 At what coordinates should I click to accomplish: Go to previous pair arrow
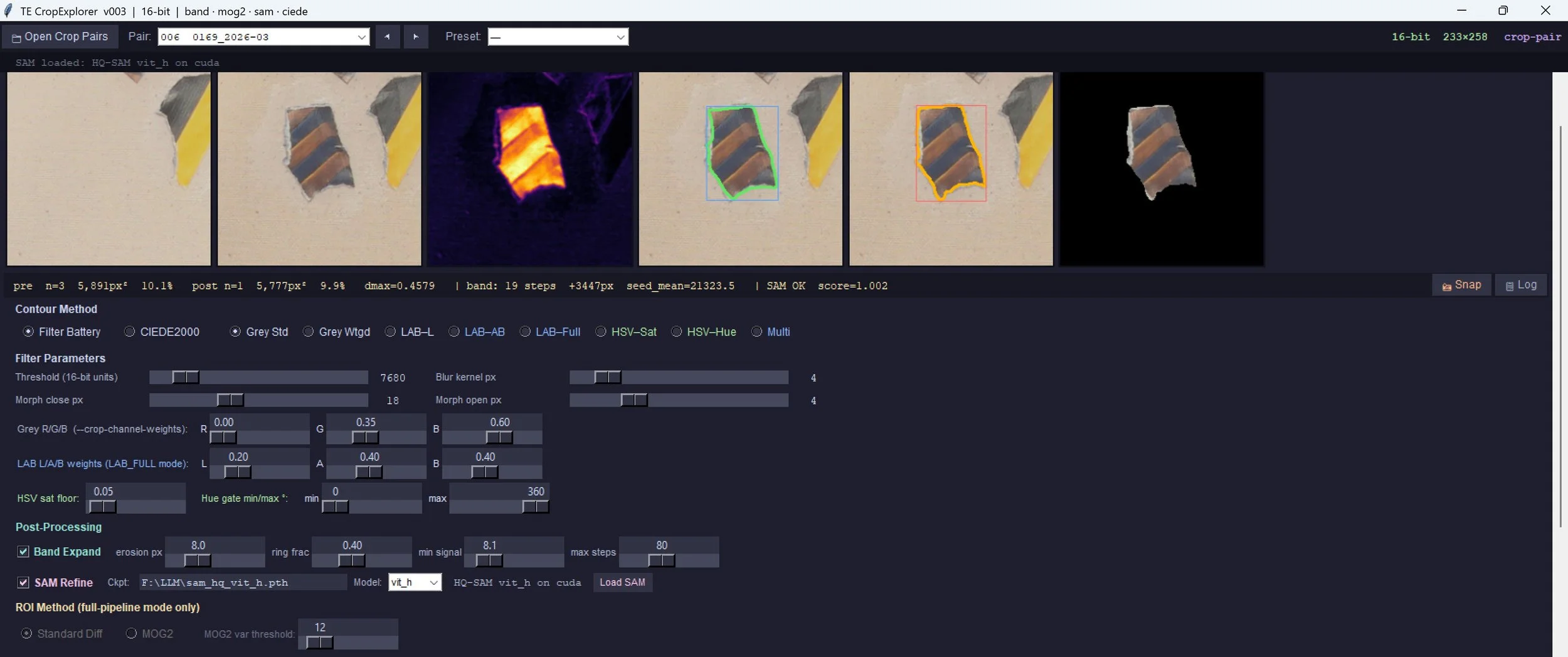point(387,37)
